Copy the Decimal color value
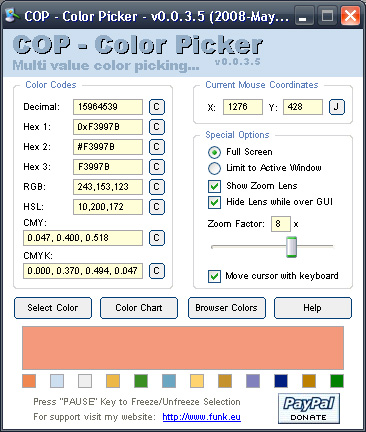This screenshot has height=432, width=366. tap(157, 107)
